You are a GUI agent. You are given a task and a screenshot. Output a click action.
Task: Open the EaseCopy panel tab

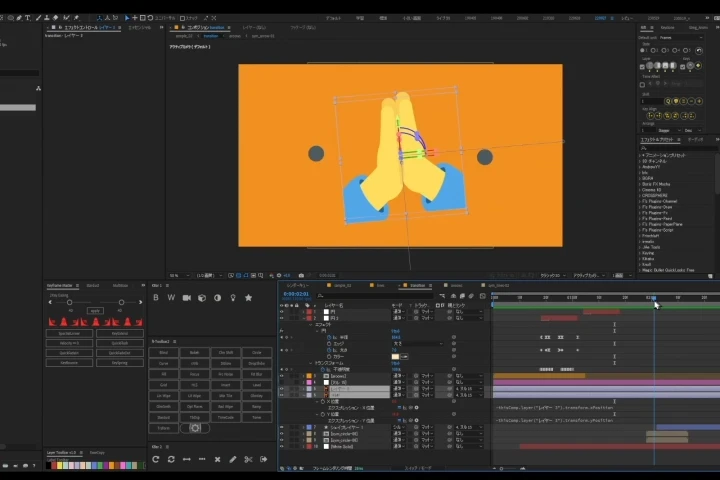tap(97, 452)
